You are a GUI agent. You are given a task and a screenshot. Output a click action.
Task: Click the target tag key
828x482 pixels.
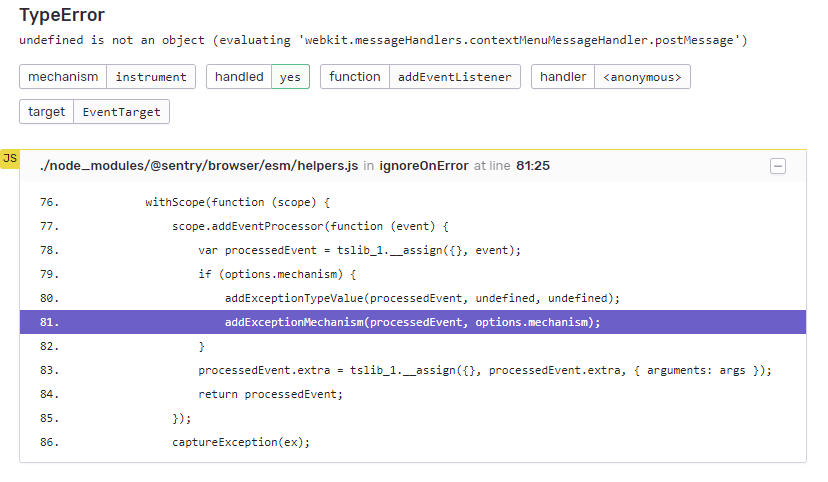(x=46, y=111)
